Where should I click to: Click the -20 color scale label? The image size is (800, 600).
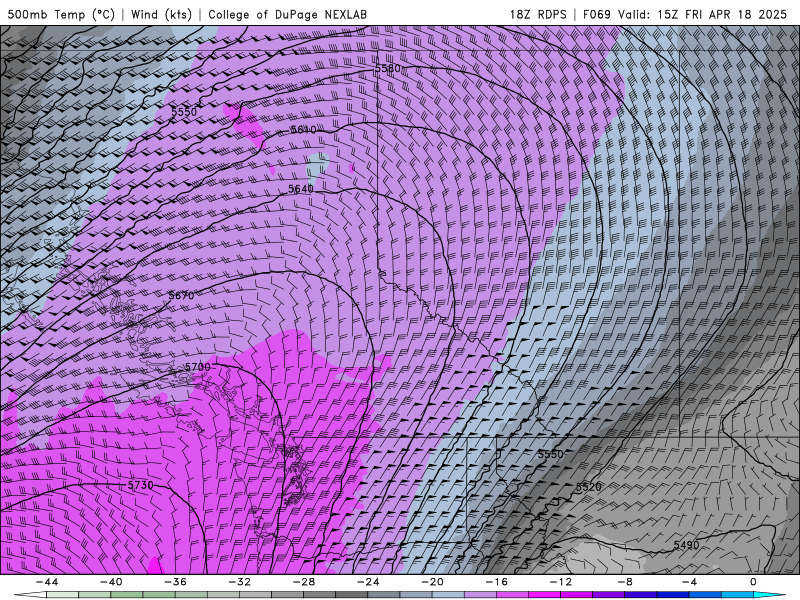point(432,582)
